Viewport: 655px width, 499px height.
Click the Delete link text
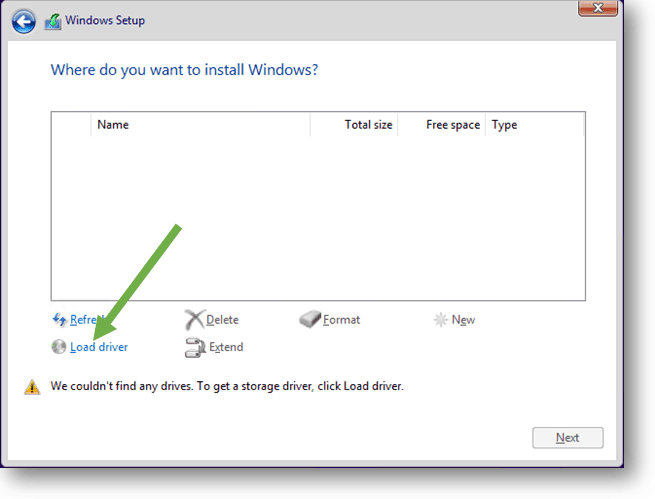coord(222,320)
